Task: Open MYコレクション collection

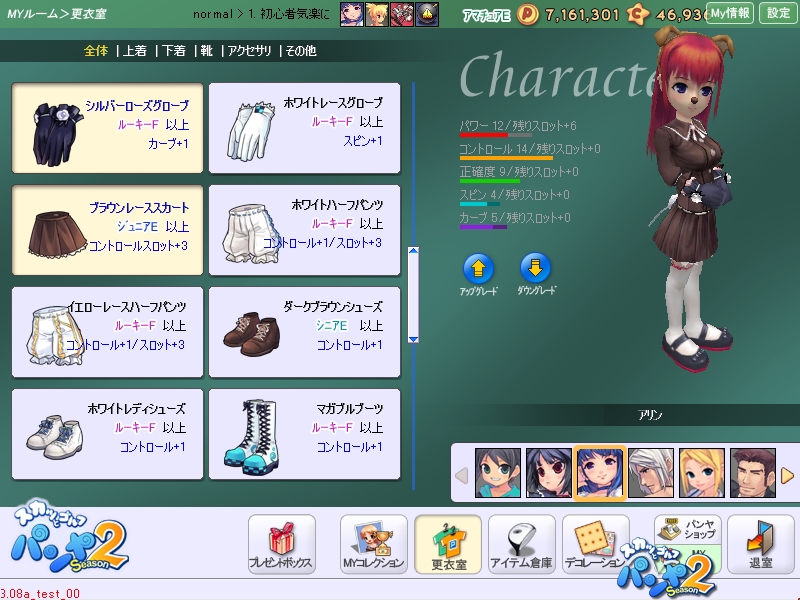Action: 373,544
